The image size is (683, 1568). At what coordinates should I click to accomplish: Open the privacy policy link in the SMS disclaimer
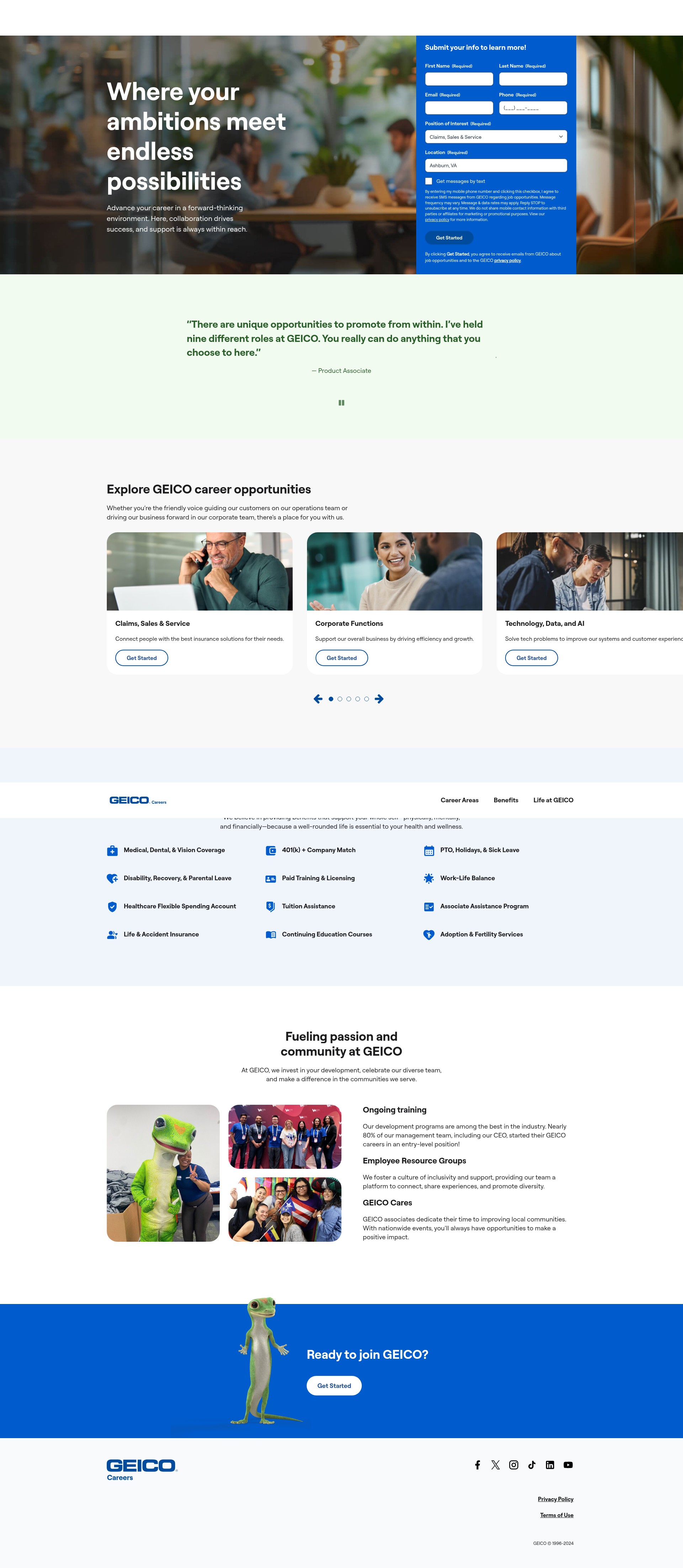tap(436, 220)
